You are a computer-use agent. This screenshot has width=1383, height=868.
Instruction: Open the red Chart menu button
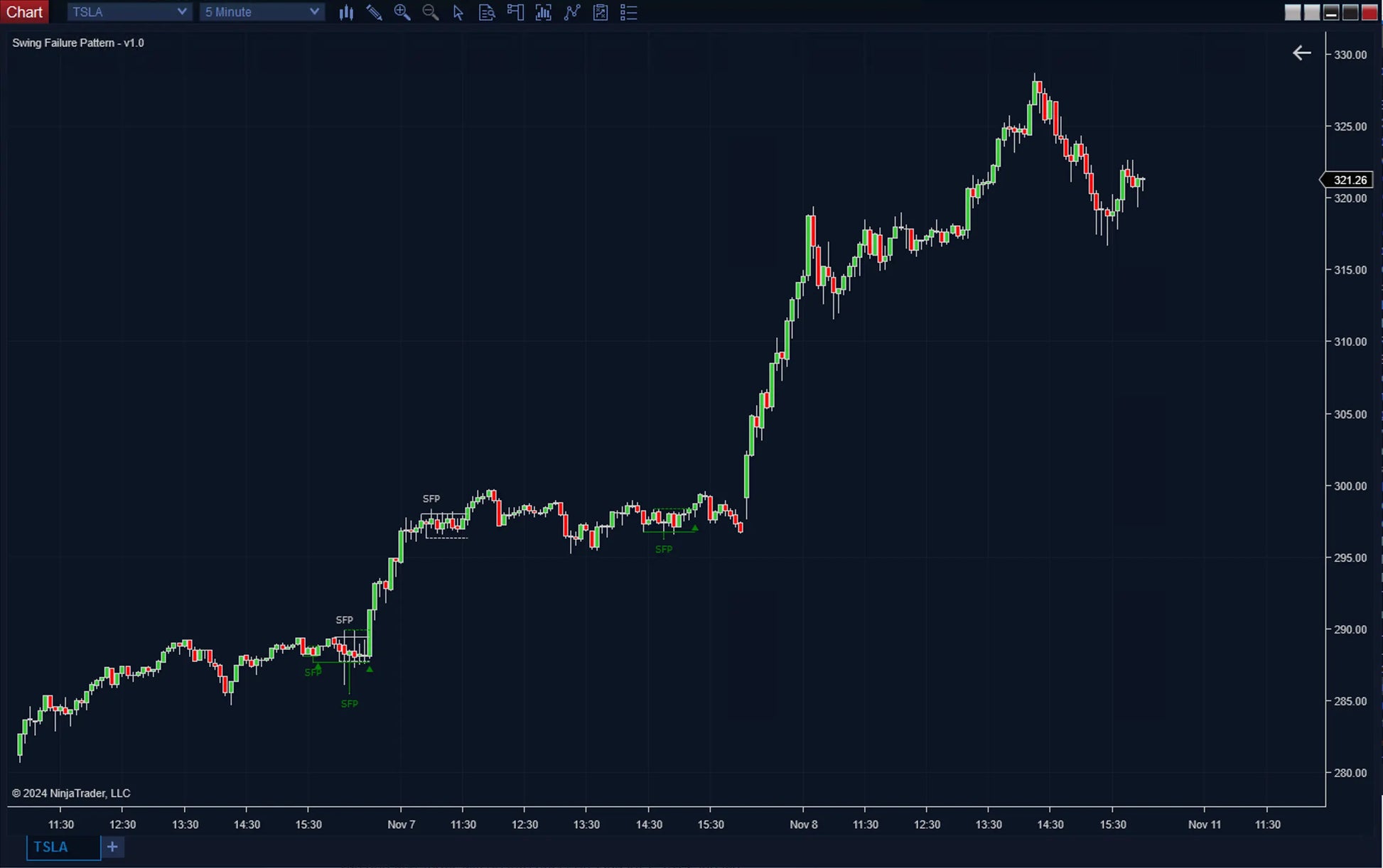click(24, 12)
